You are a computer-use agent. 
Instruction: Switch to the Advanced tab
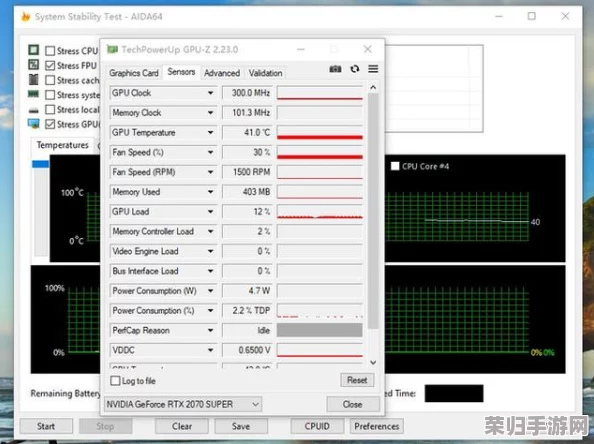[x=222, y=73]
